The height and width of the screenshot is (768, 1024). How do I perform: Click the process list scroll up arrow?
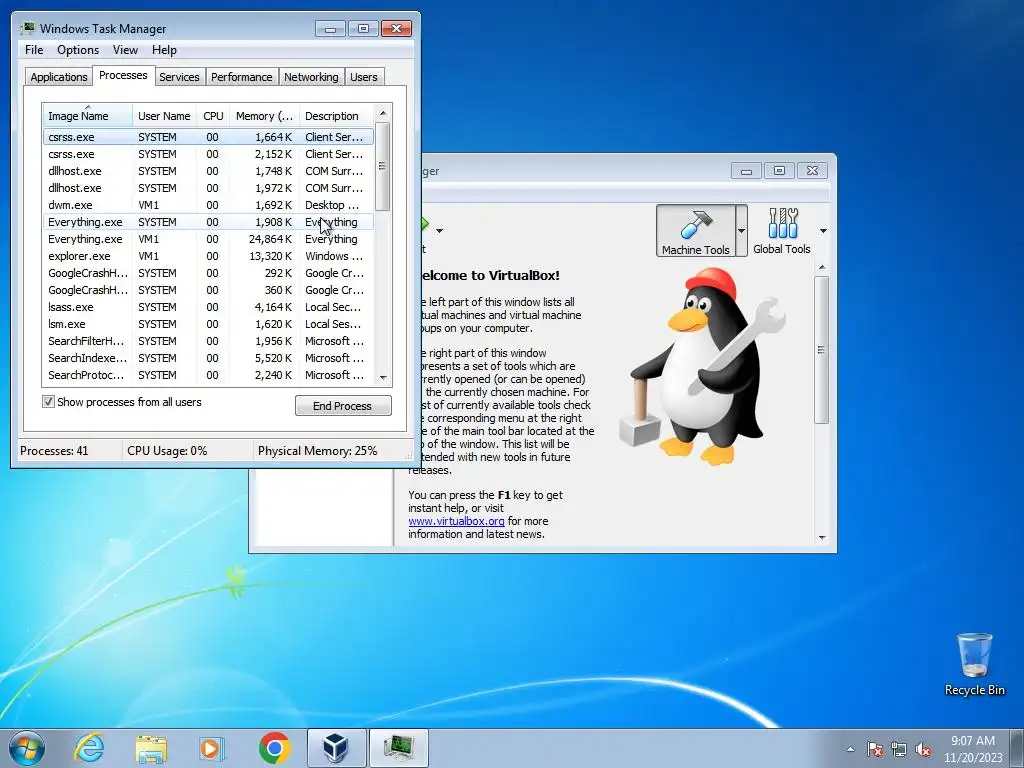[x=383, y=113]
